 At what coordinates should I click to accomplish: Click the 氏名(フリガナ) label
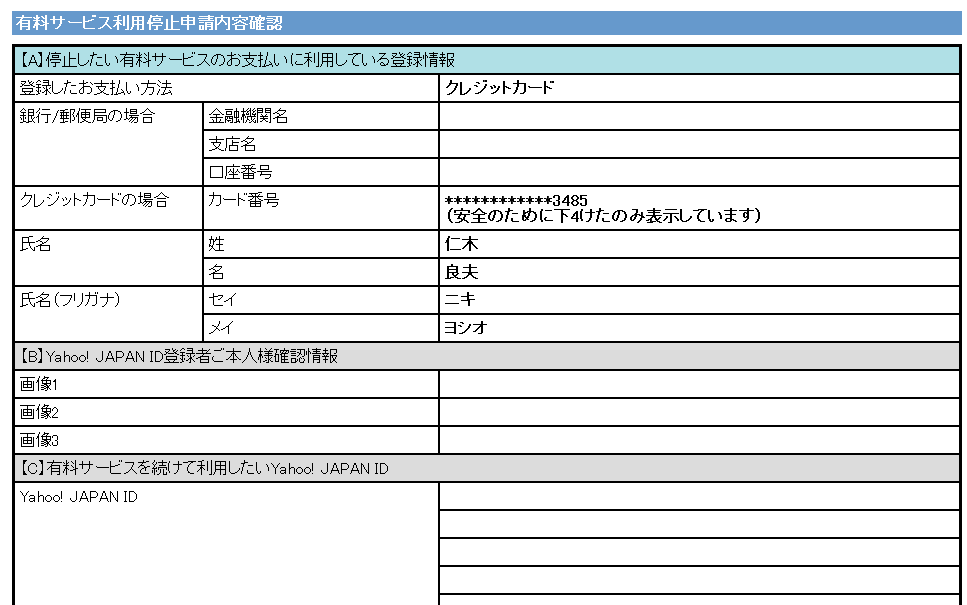point(70,300)
